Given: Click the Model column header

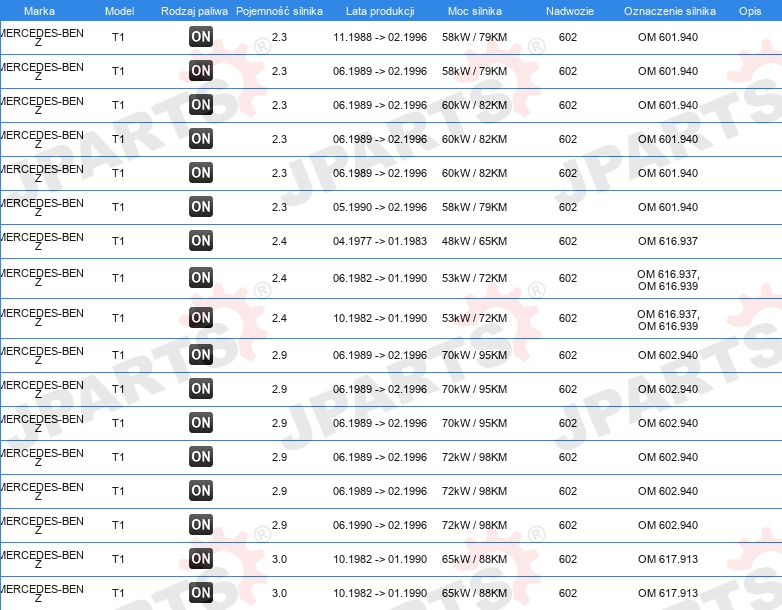Looking at the screenshot, I should click(120, 11).
